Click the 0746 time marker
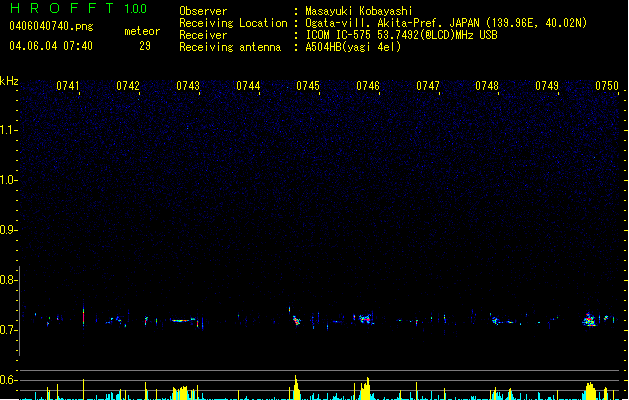The image size is (629, 400). tap(368, 86)
